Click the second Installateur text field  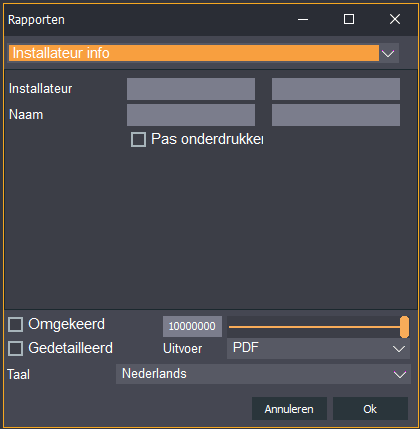click(336, 89)
